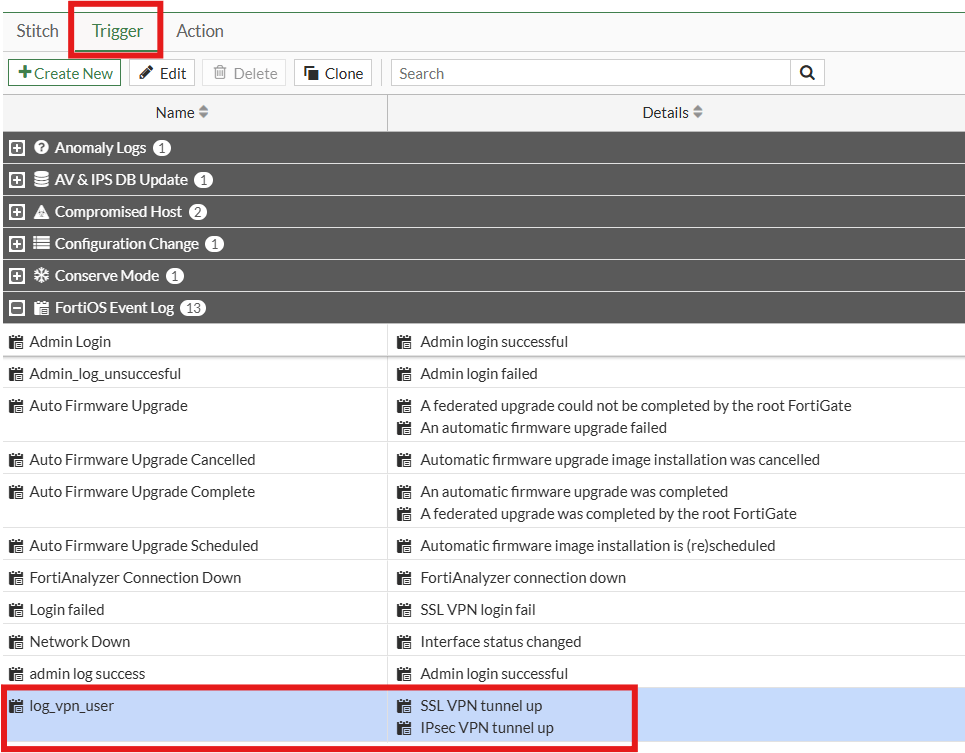This screenshot has height=753, width=965.
Task: Expand the Anomaly Logs group
Action: [x=17, y=148]
